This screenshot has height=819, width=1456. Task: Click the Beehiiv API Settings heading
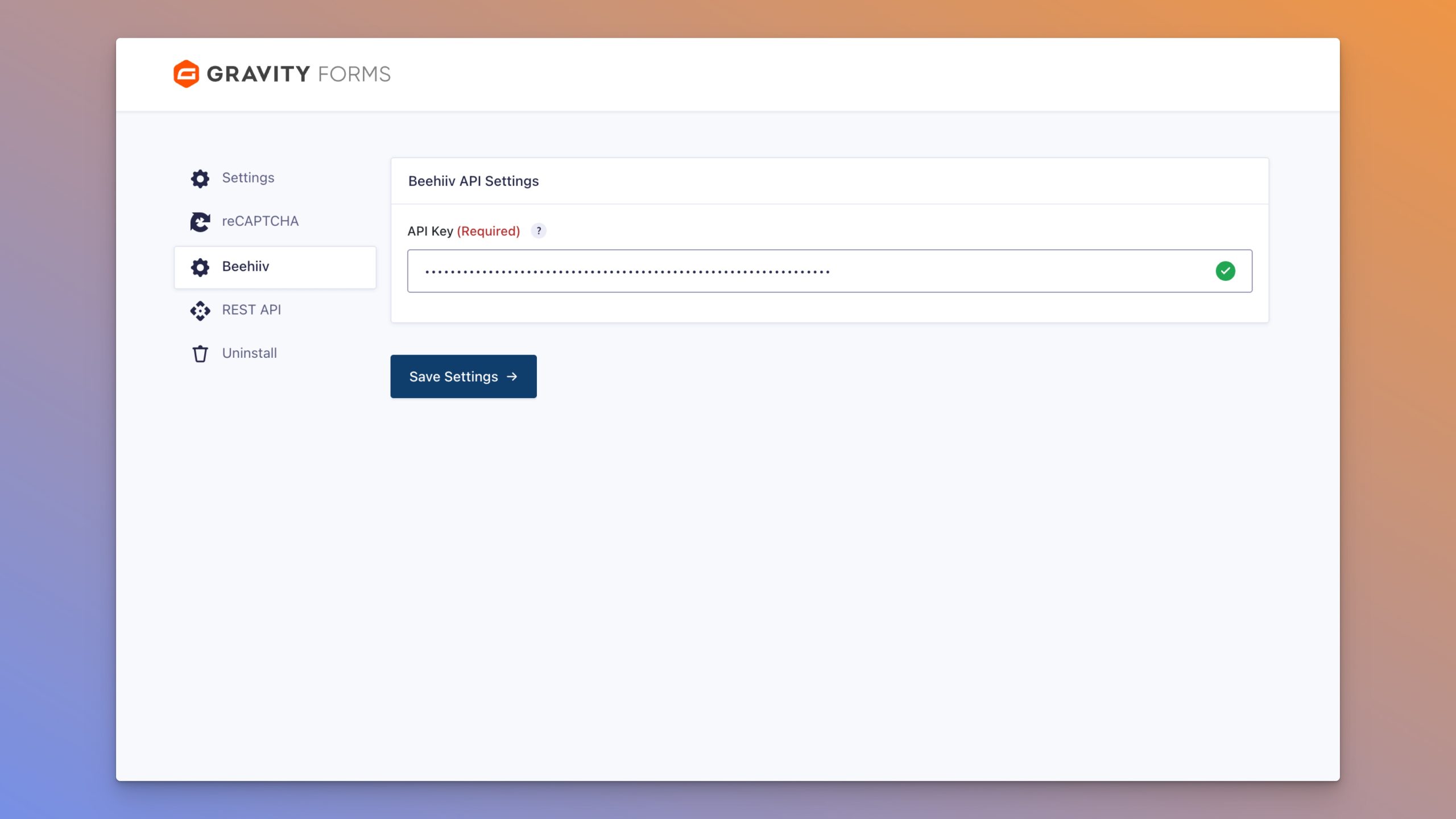click(x=473, y=181)
